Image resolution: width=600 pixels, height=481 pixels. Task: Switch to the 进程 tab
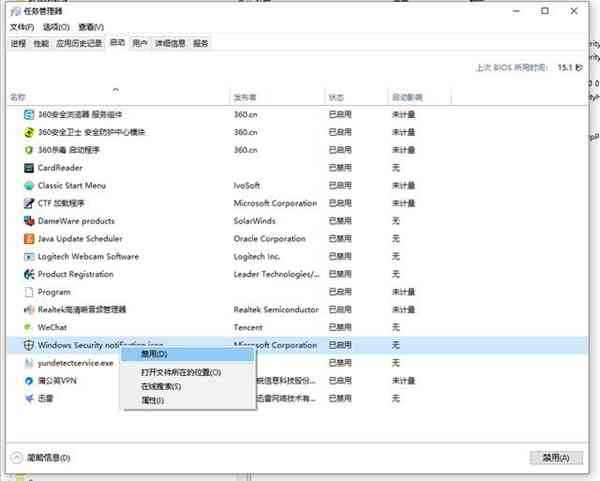pos(18,44)
